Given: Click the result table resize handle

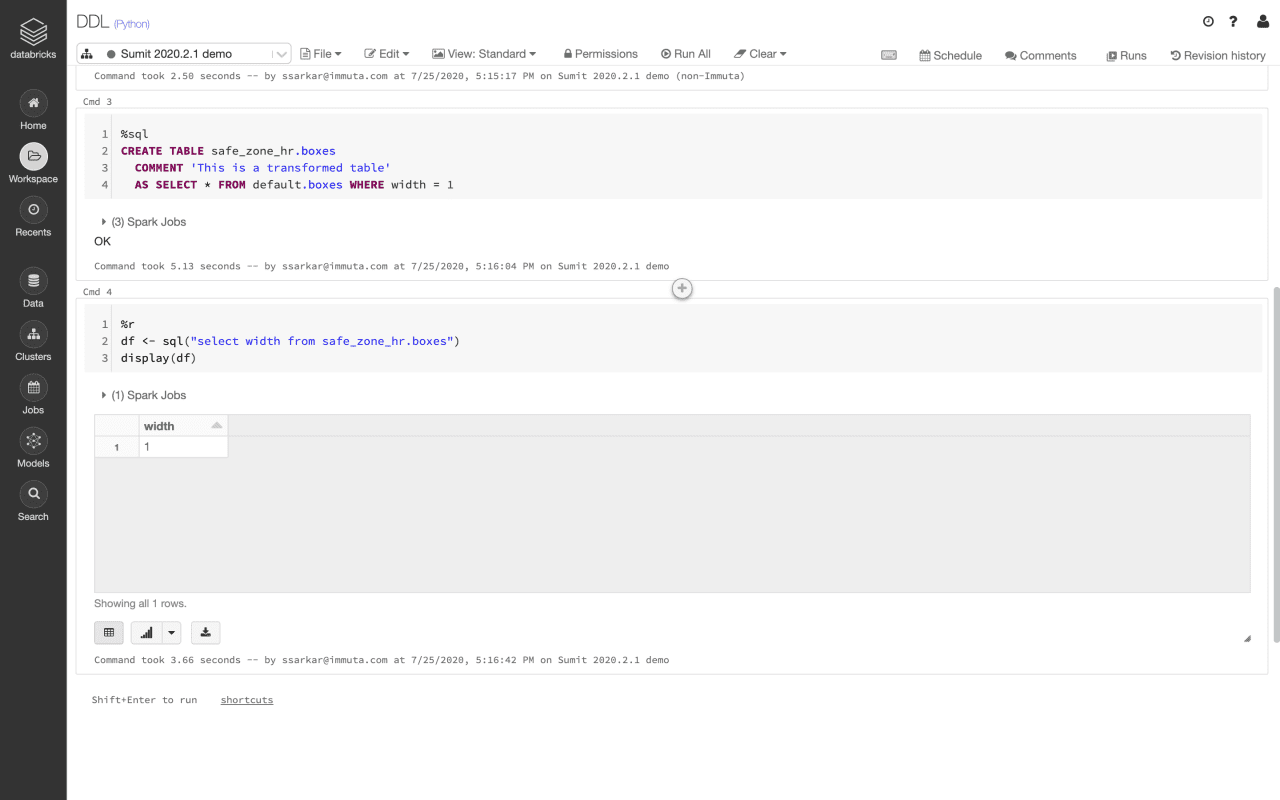Looking at the screenshot, I should point(1246,638).
